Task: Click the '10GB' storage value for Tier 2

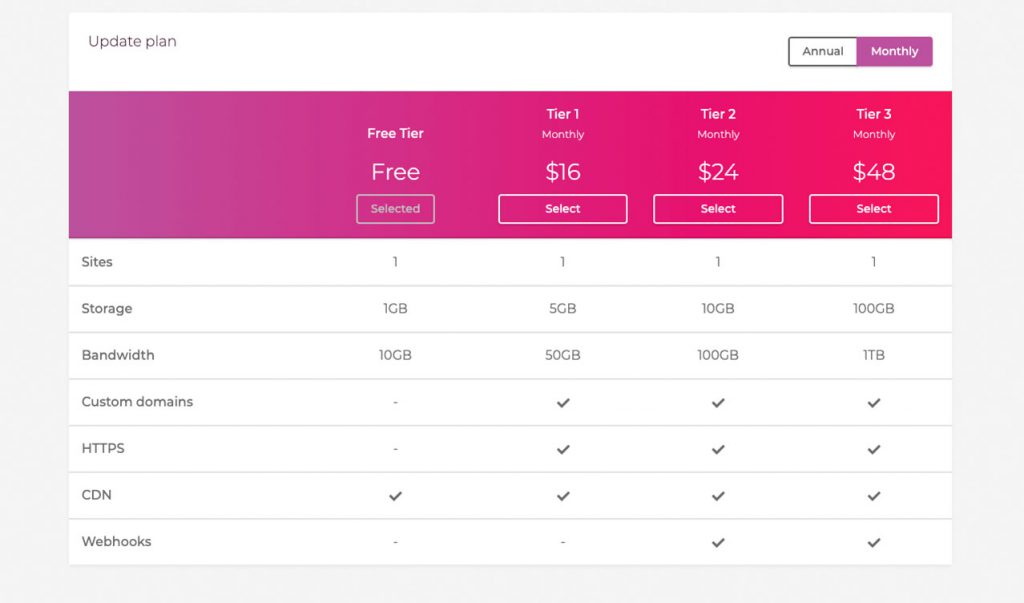Action: (718, 308)
